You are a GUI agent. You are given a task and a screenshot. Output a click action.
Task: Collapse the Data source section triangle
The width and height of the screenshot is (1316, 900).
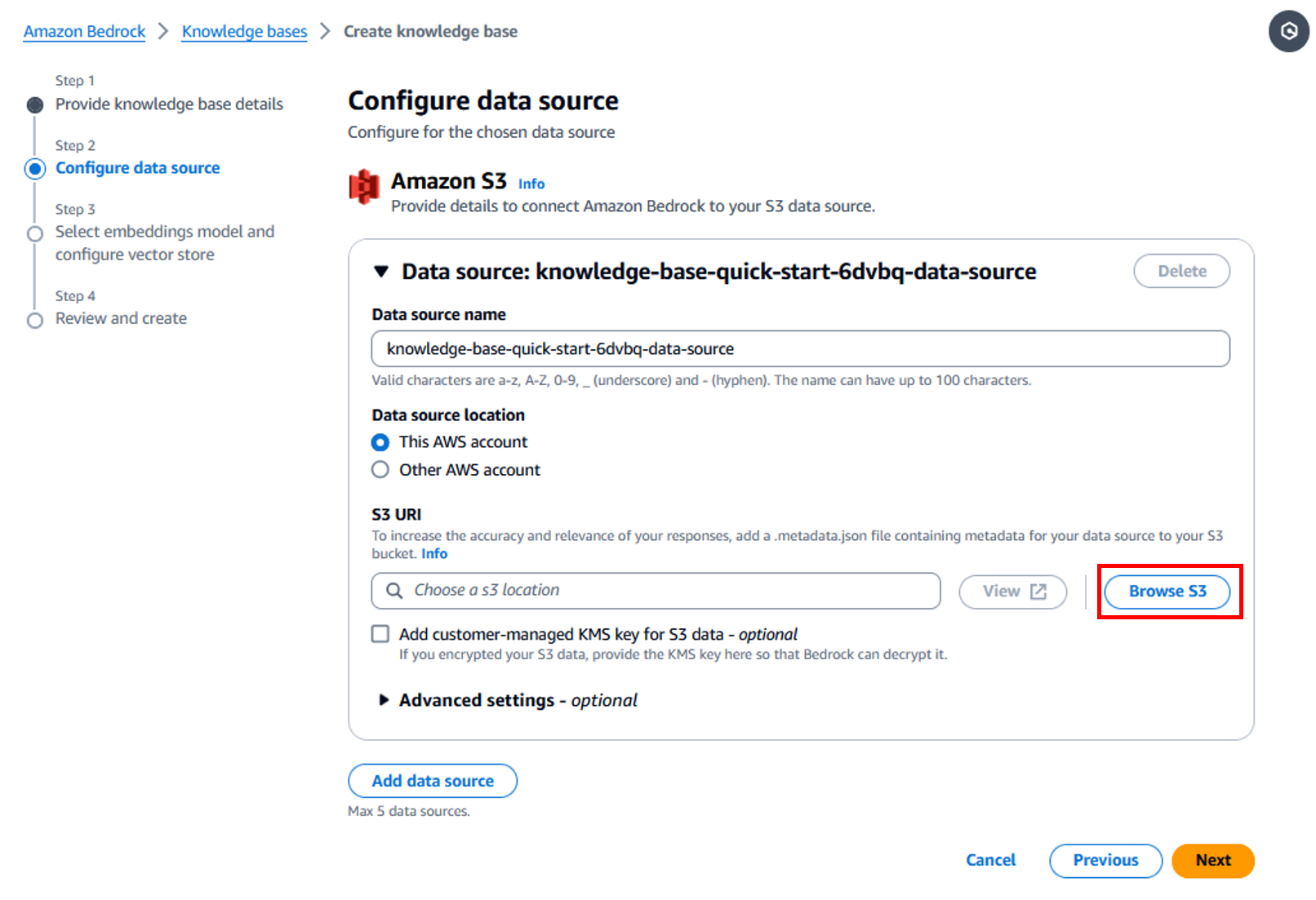[381, 272]
